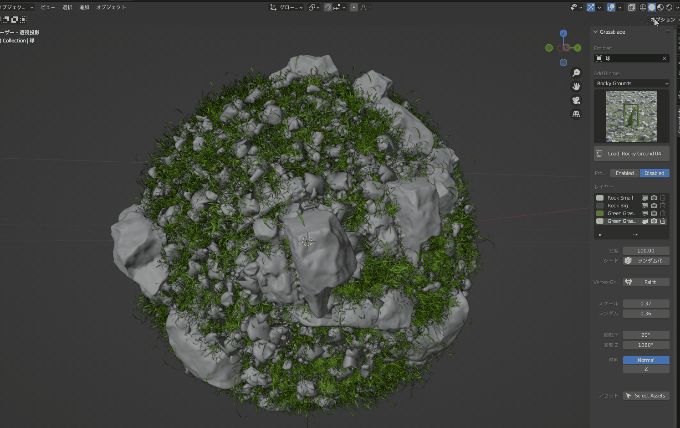Image resolution: width=680 pixels, height=428 pixels.
Task: Toggle the show gizmos button
Action: 591,7
